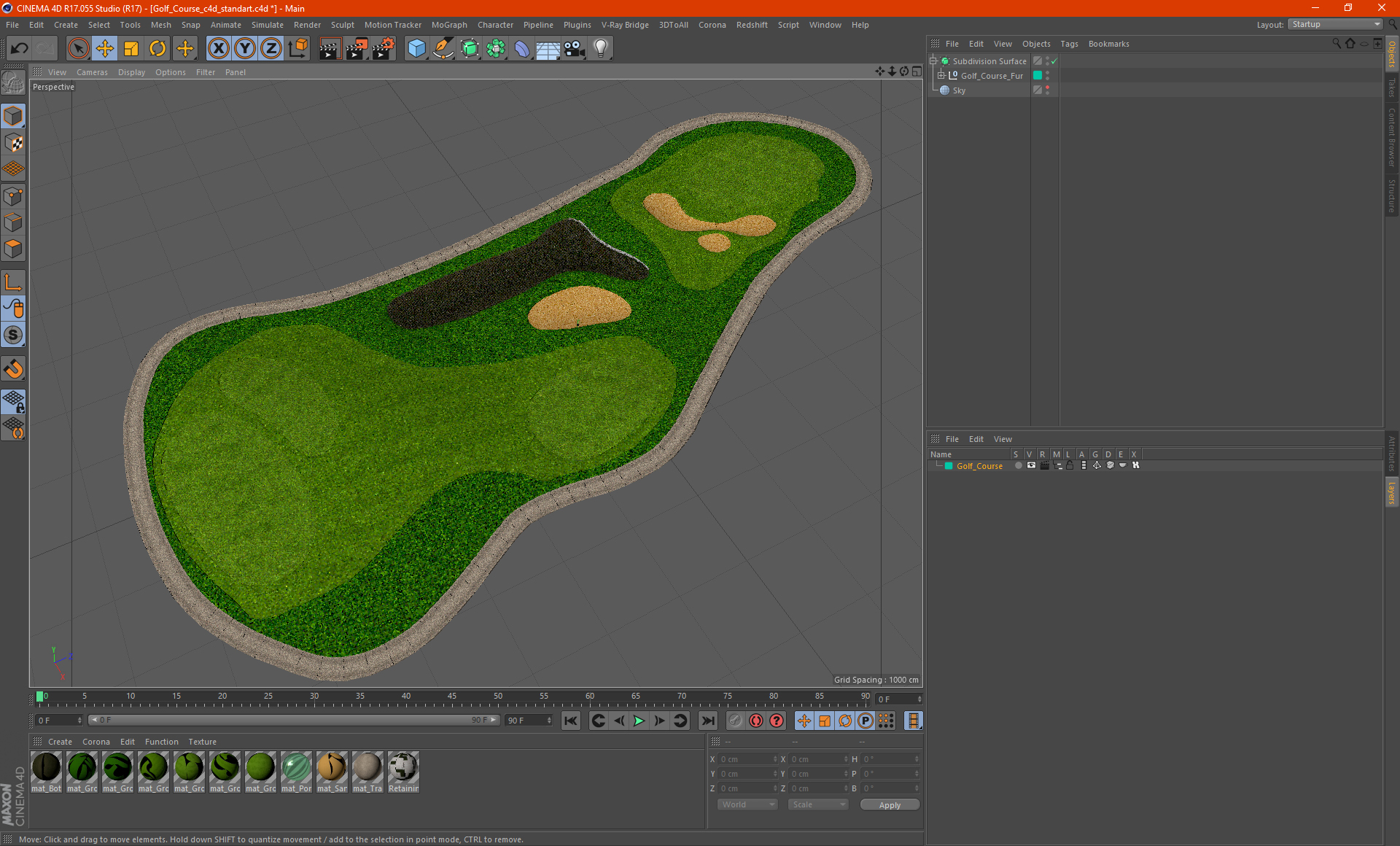
Task: Click the Light bulb icon
Action: (x=600, y=49)
